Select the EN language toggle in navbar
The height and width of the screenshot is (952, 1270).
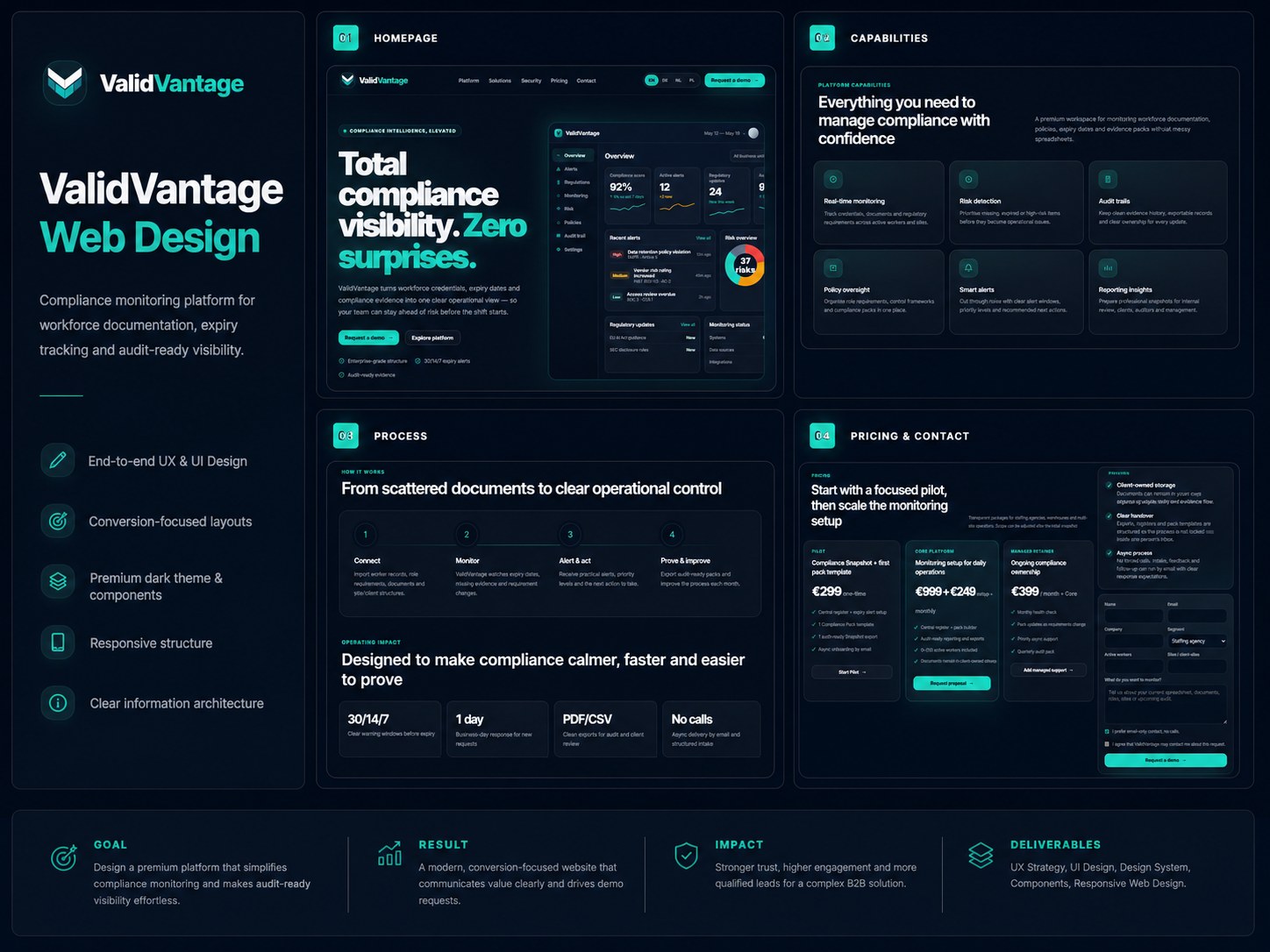pyautogui.click(x=652, y=80)
